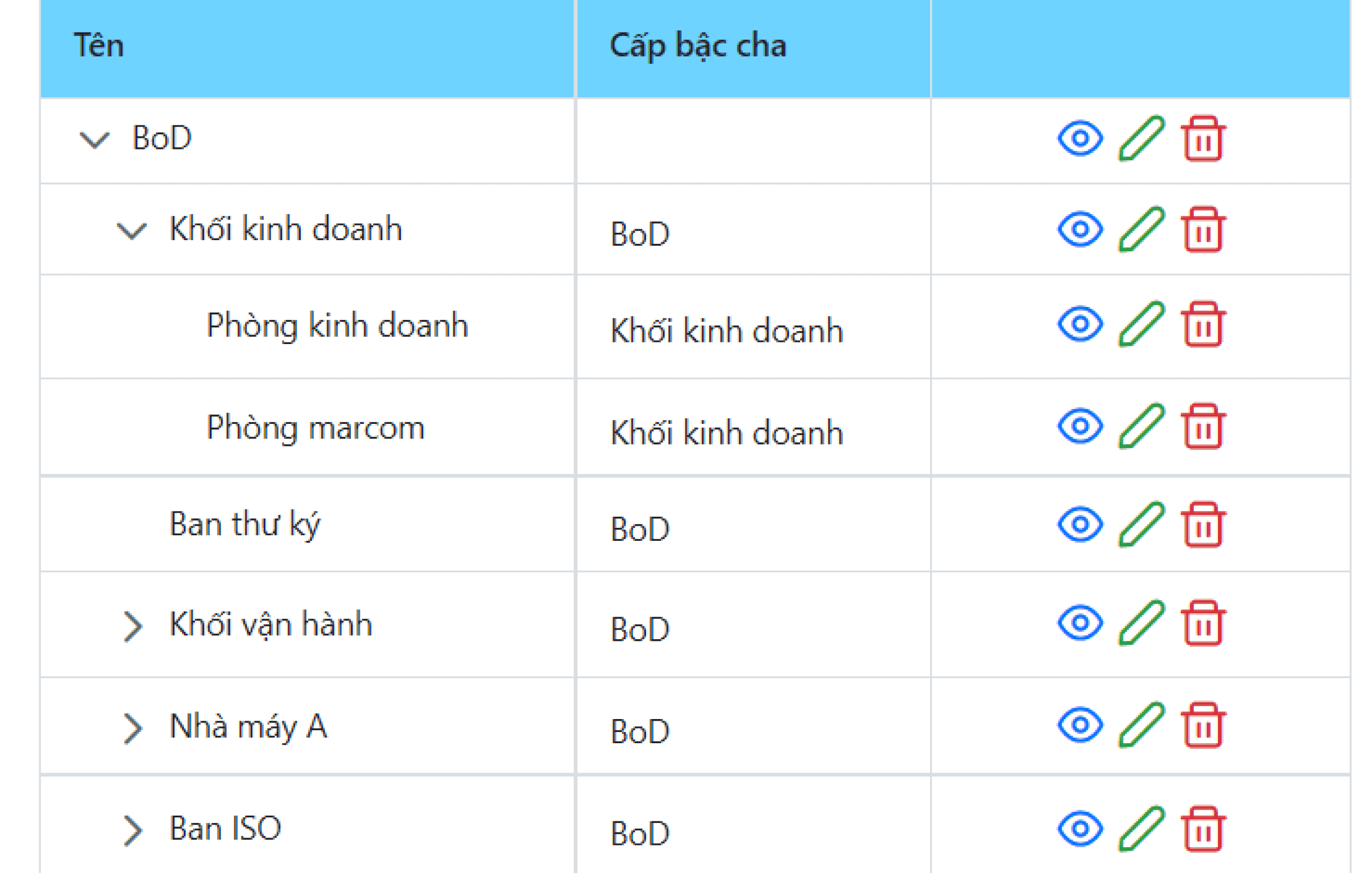Collapse the BoD tree node
The height and width of the screenshot is (886, 1372).
click(x=94, y=140)
